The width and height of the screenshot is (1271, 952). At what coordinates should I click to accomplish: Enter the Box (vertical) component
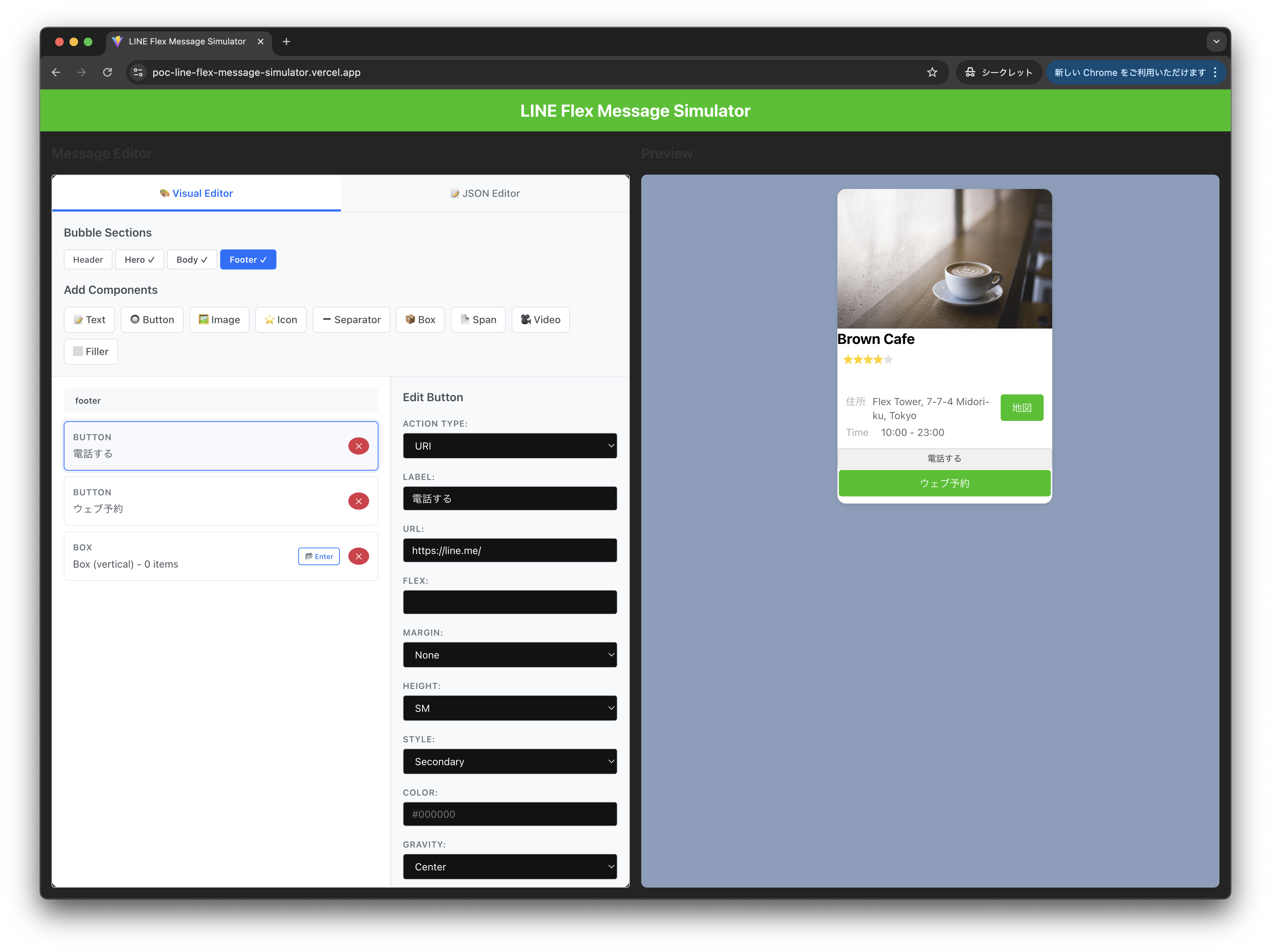(318, 555)
